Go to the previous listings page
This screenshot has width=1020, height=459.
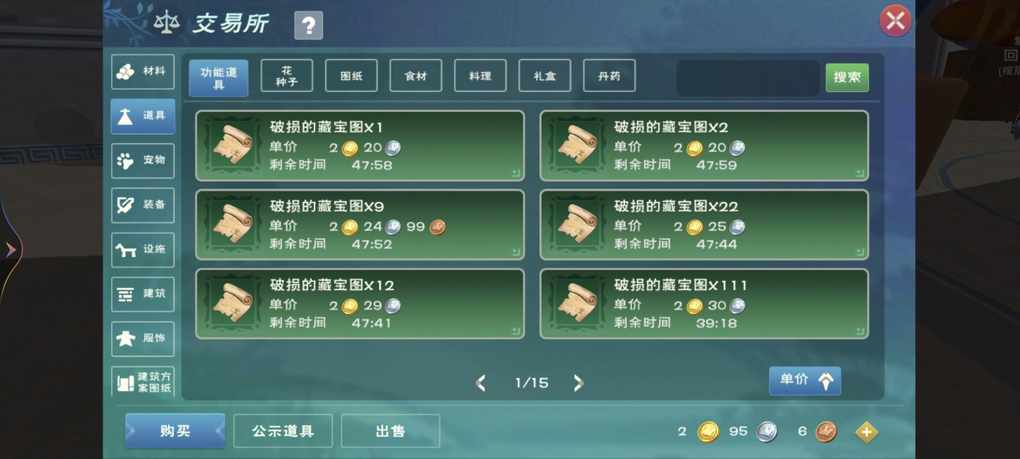(x=481, y=383)
